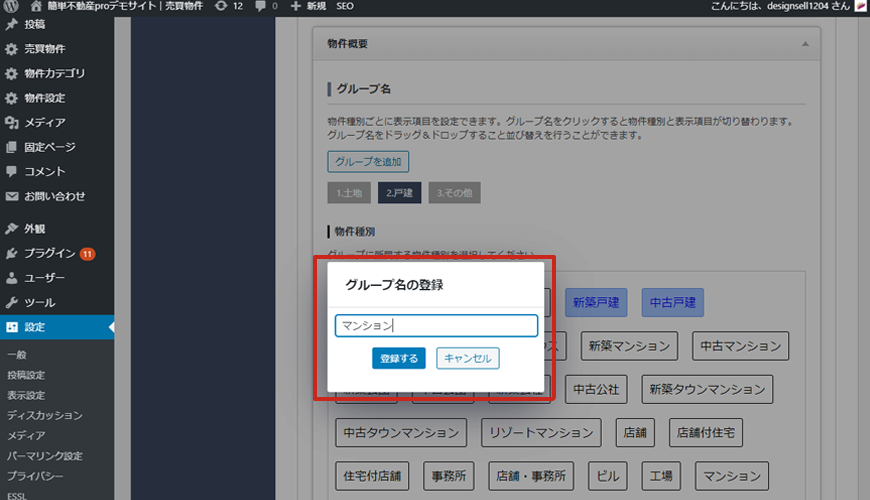
Task: Open the updates icon showing 12
Action: pyautogui.click(x=220, y=6)
